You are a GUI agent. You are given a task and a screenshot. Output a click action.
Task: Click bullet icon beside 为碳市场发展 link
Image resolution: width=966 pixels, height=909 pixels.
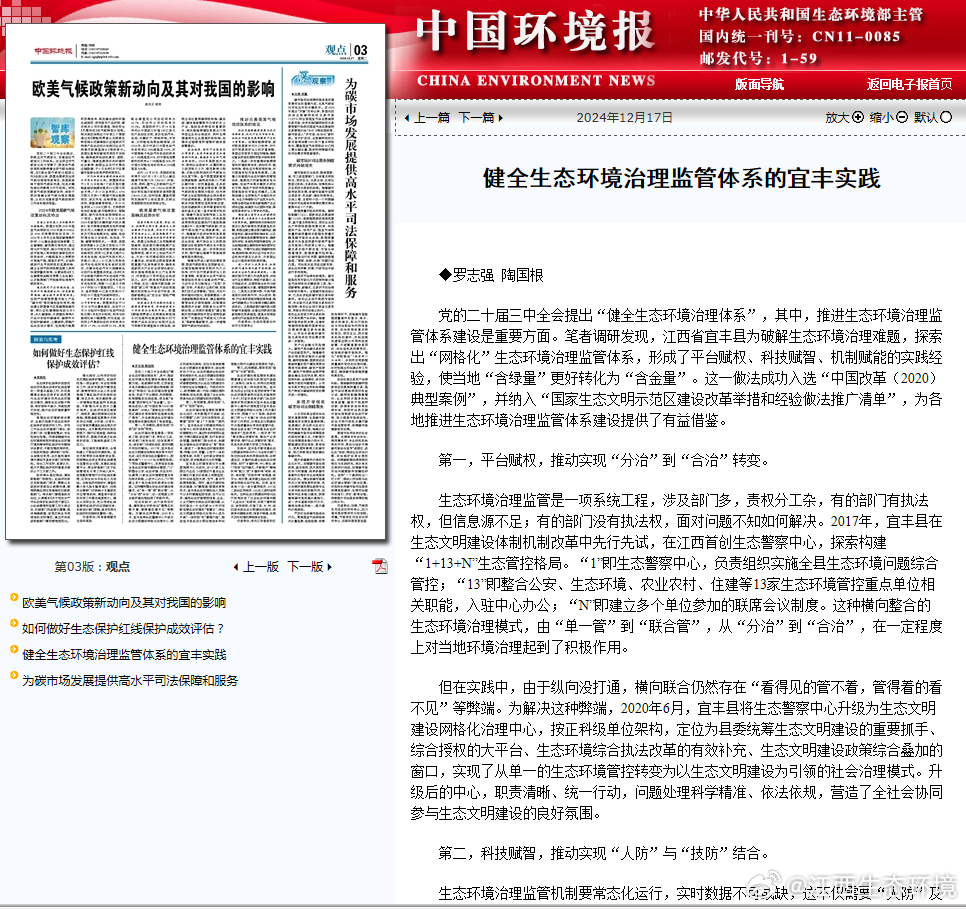tap(14, 675)
